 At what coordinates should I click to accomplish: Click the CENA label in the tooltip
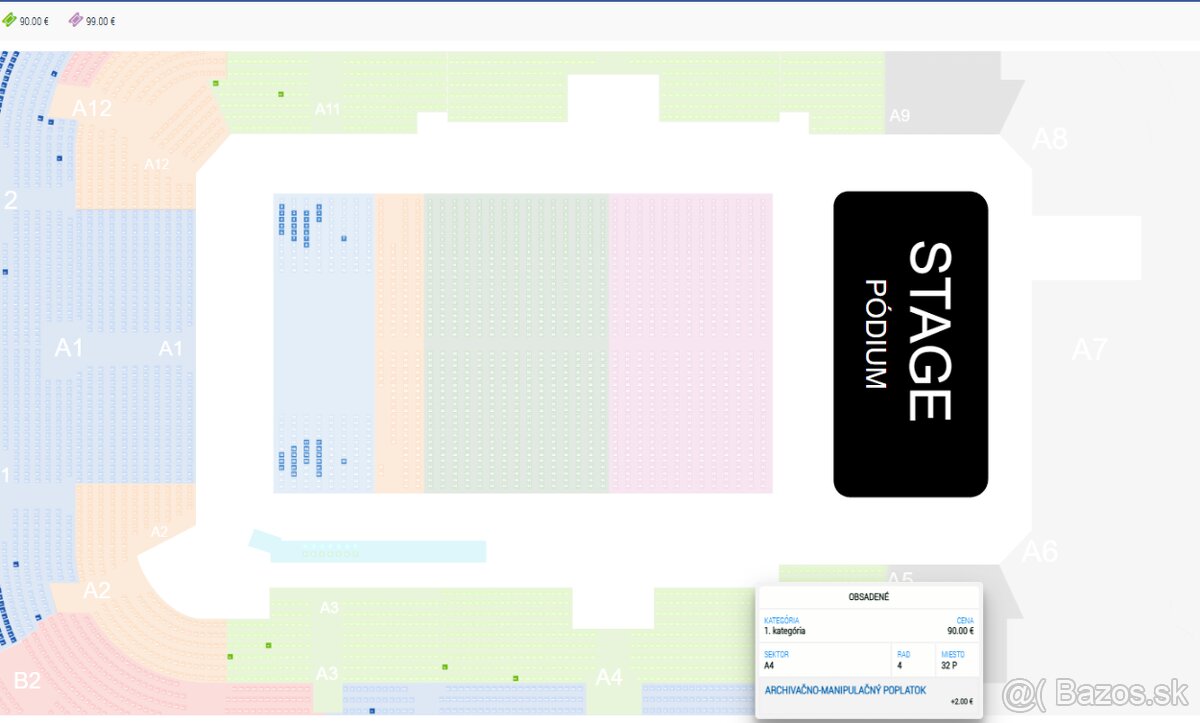tap(965, 621)
